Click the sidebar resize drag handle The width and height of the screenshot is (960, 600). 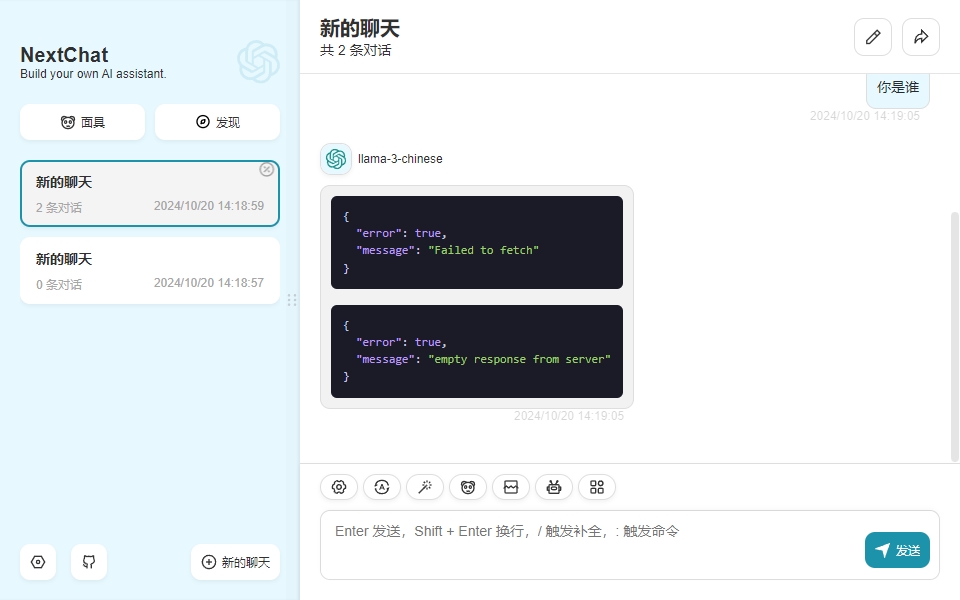point(292,300)
